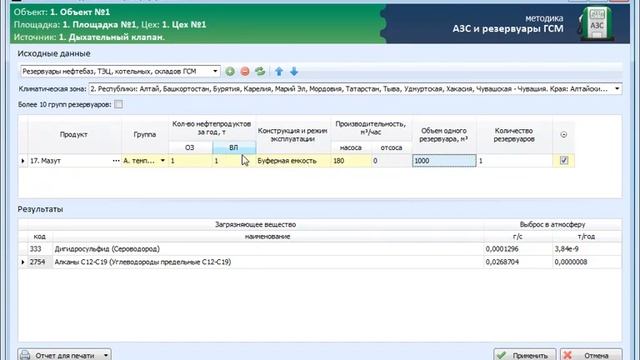This screenshot has height=360, width=640.
Task: Click the т/год column header
Action: (x=587, y=237)
